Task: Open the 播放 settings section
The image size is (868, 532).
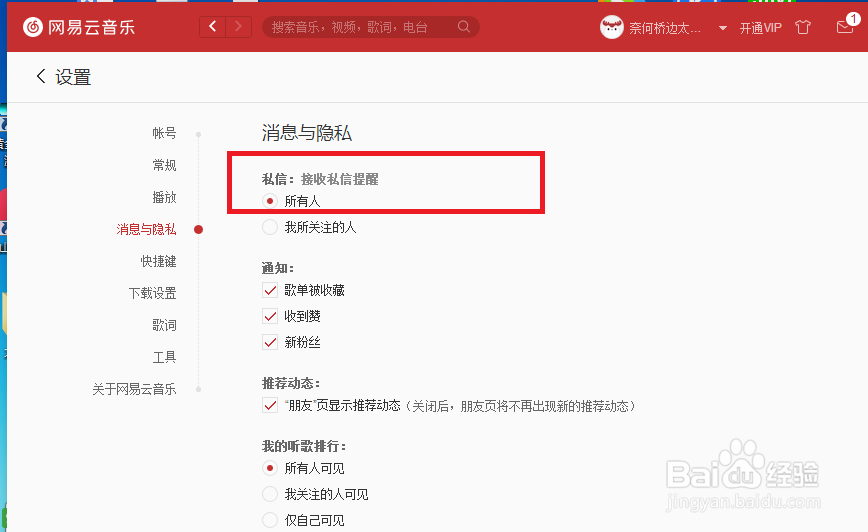Action: 164,197
